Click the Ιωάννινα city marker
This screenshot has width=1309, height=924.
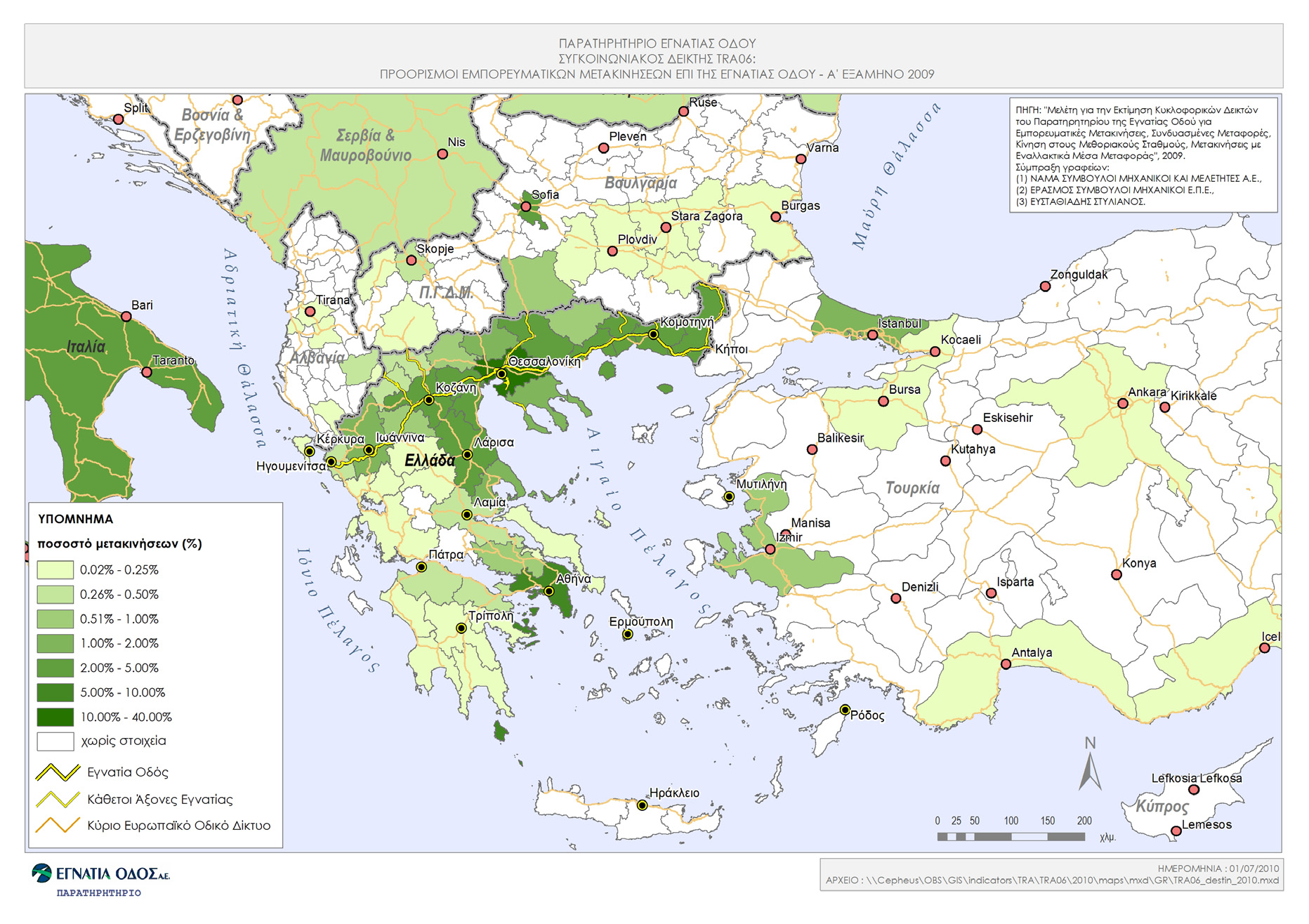pos(369,450)
